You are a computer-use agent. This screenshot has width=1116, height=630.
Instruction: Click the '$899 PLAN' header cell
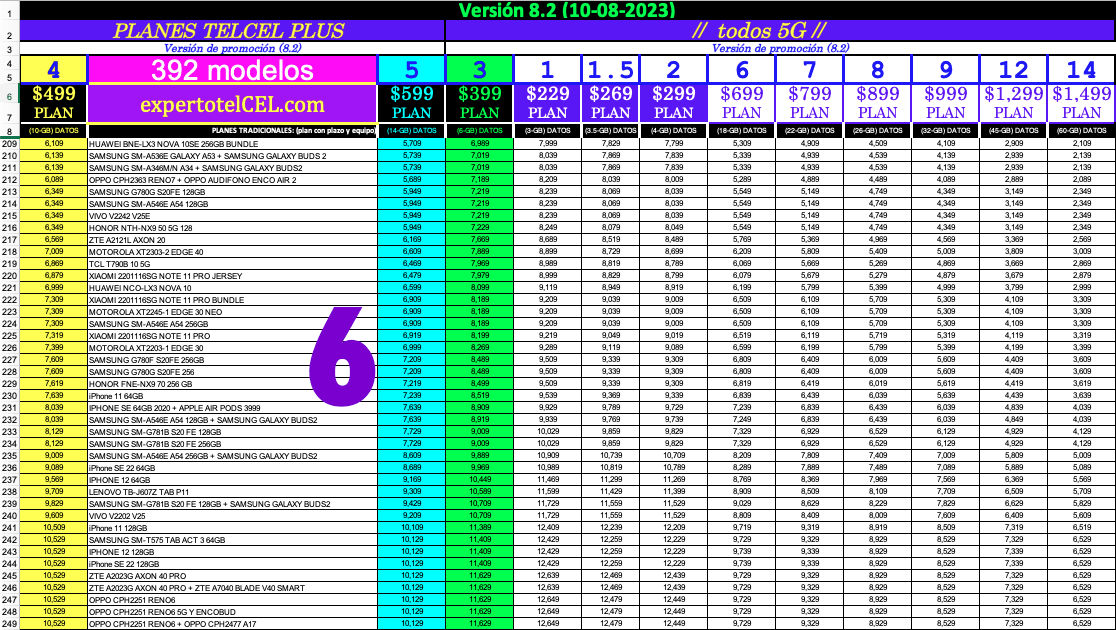tap(878, 104)
